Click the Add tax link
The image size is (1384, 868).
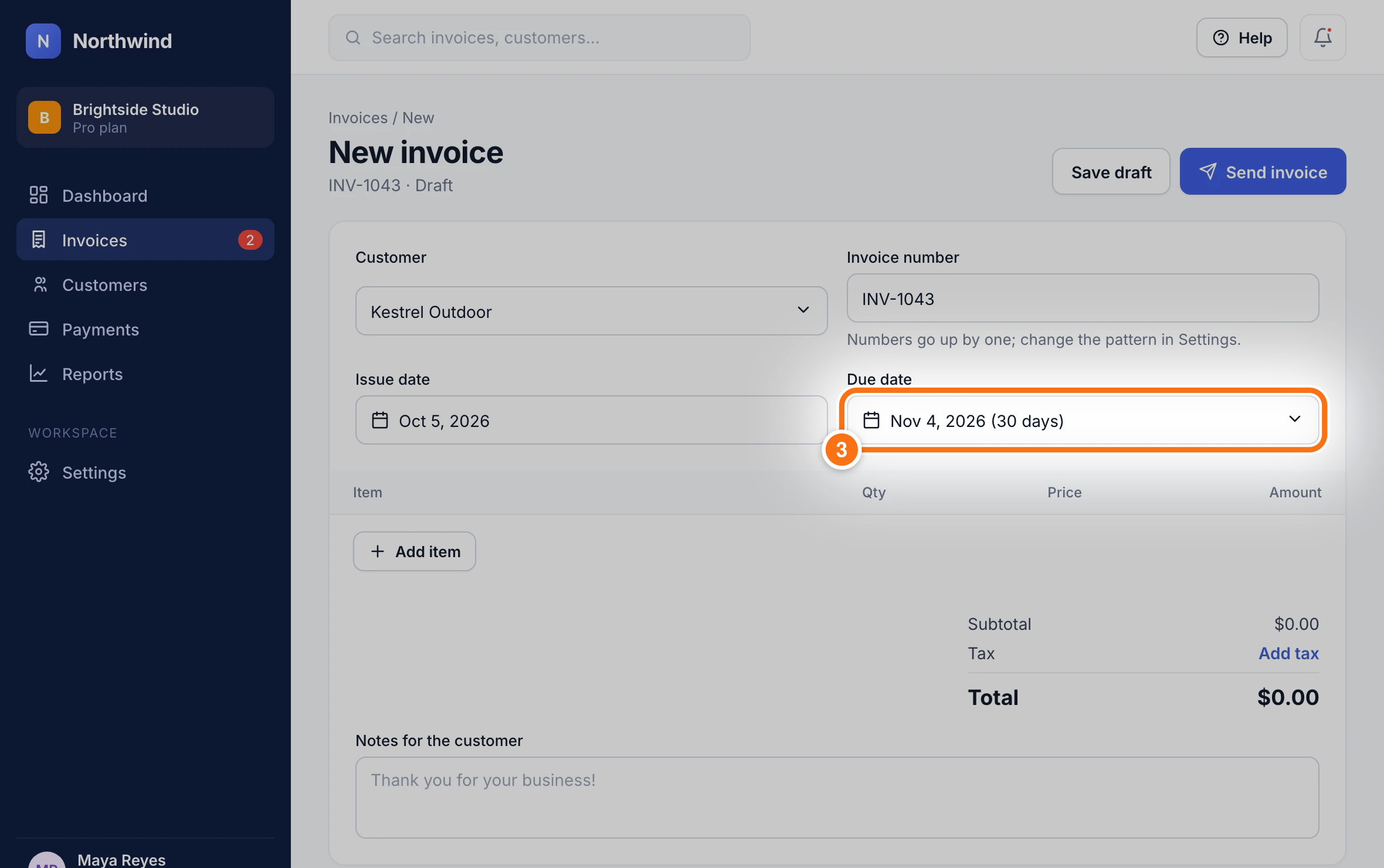(x=1289, y=653)
